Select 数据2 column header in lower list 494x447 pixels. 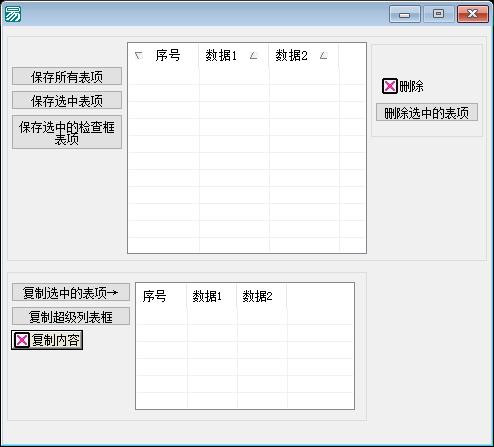262,296
